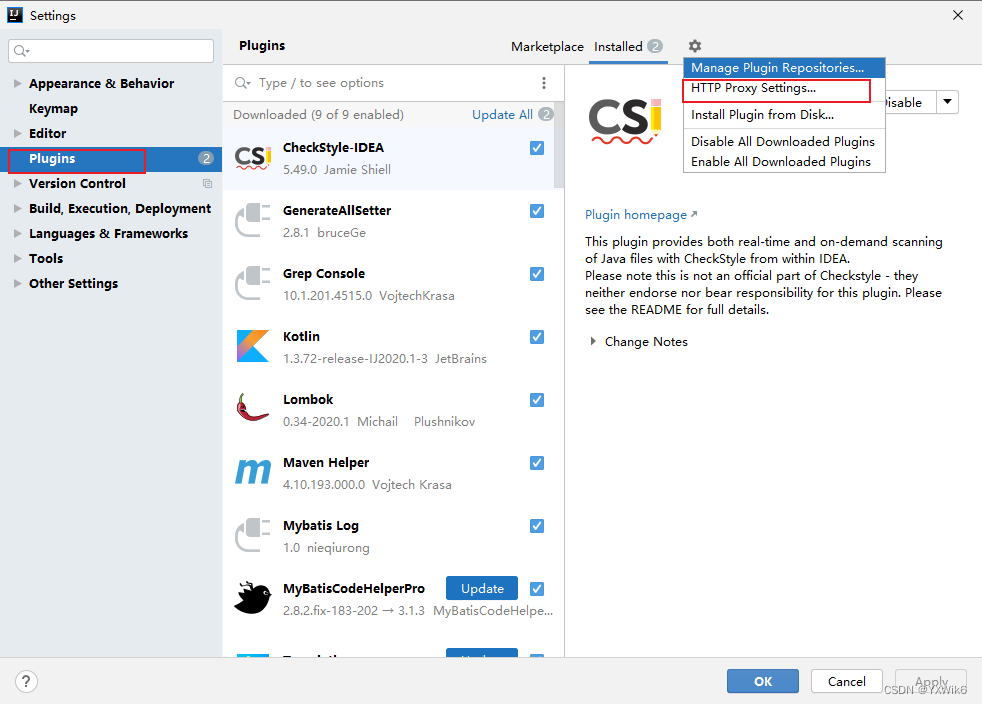
Task: Select the Kotlin plugin name
Action: [301, 336]
